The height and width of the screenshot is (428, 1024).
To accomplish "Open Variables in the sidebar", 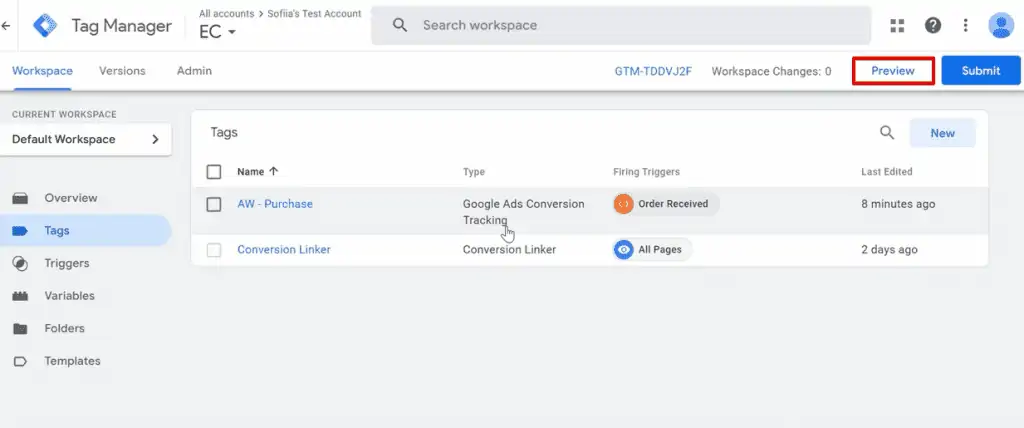I will point(69,296).
